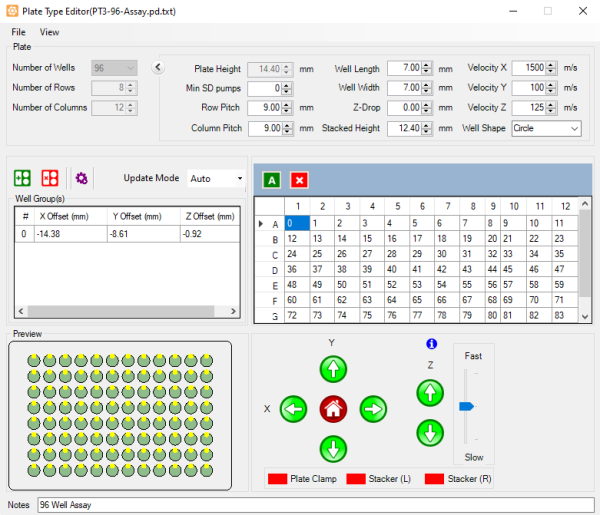Image resolution: width=600 pixels, height=515 pixels.
Task: Click the red X clear selection button
Action: [x=299, y=180]
